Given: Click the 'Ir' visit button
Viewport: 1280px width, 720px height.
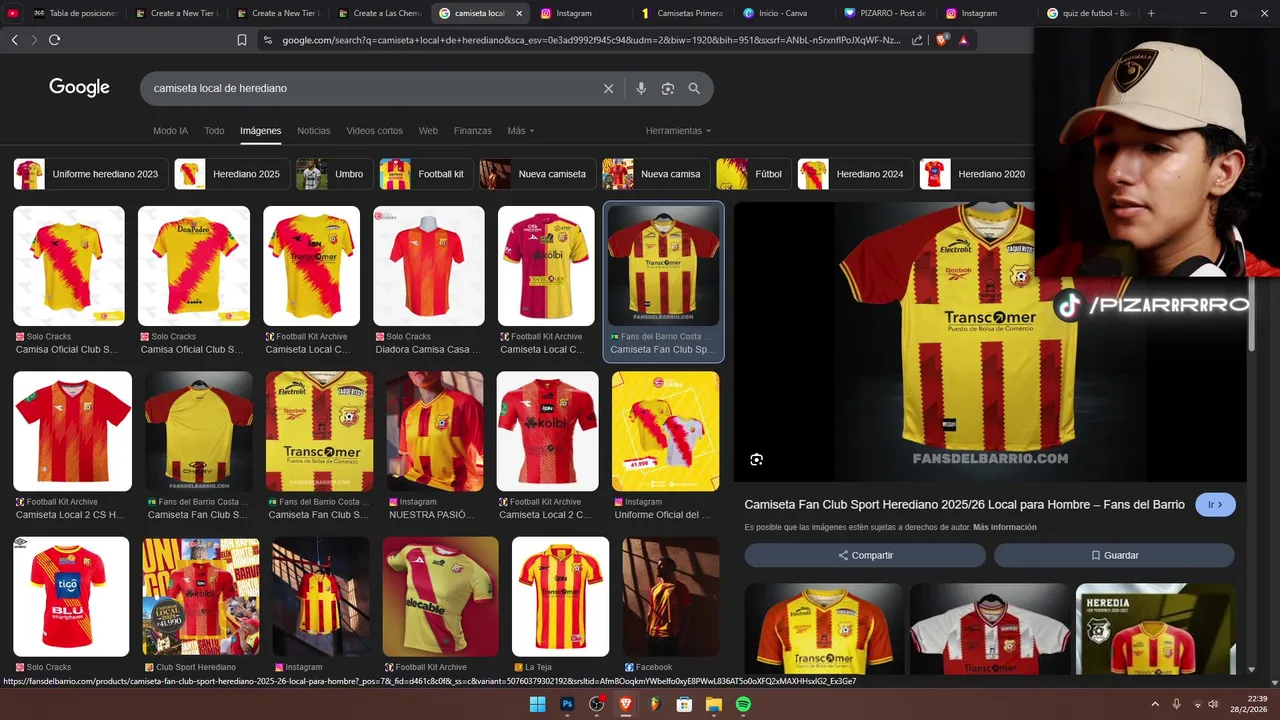Looking at the screenshot, I should (1215, 505).
